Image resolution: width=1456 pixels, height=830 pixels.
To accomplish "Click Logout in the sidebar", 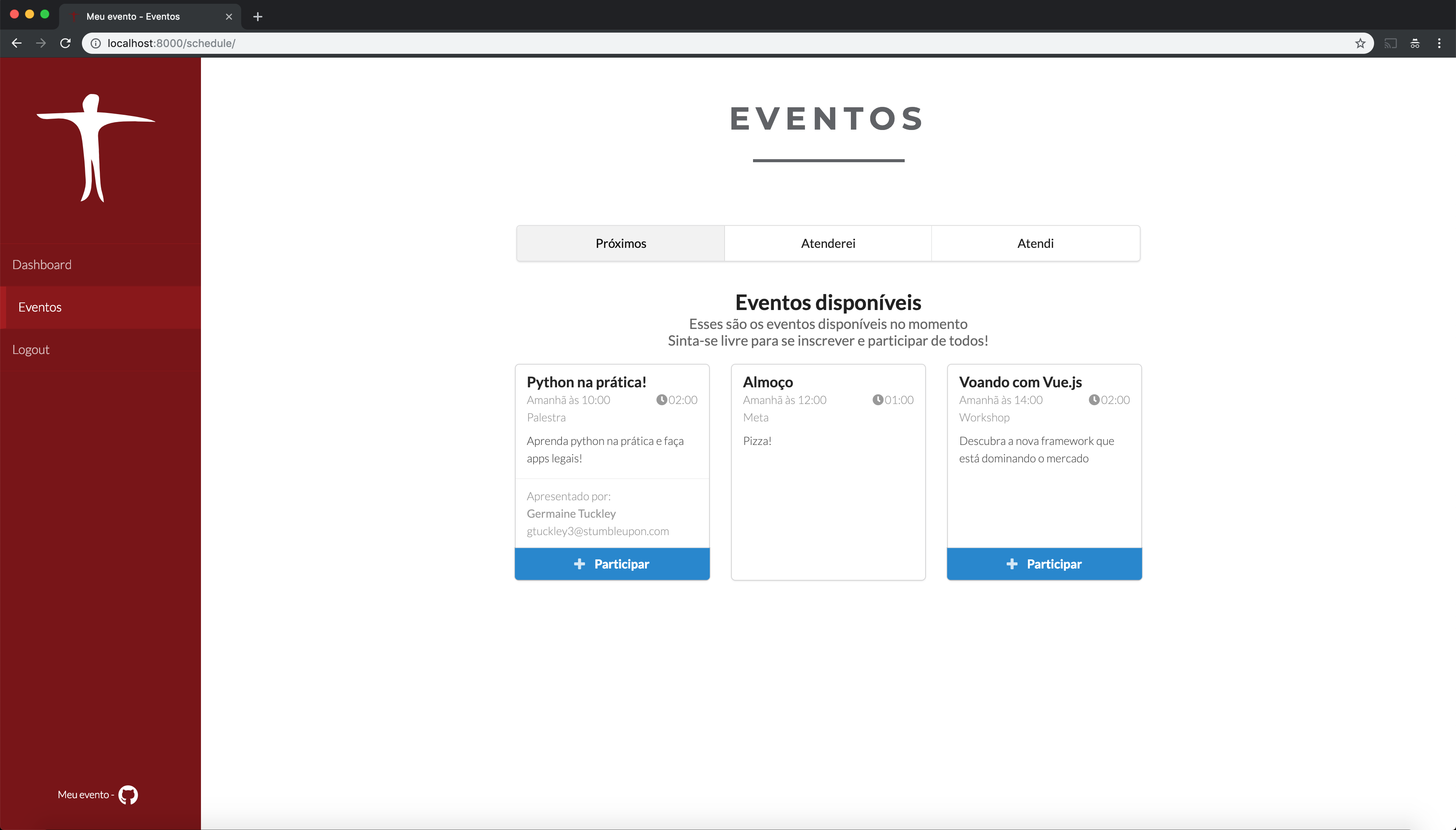I will (x=31, y=349).
